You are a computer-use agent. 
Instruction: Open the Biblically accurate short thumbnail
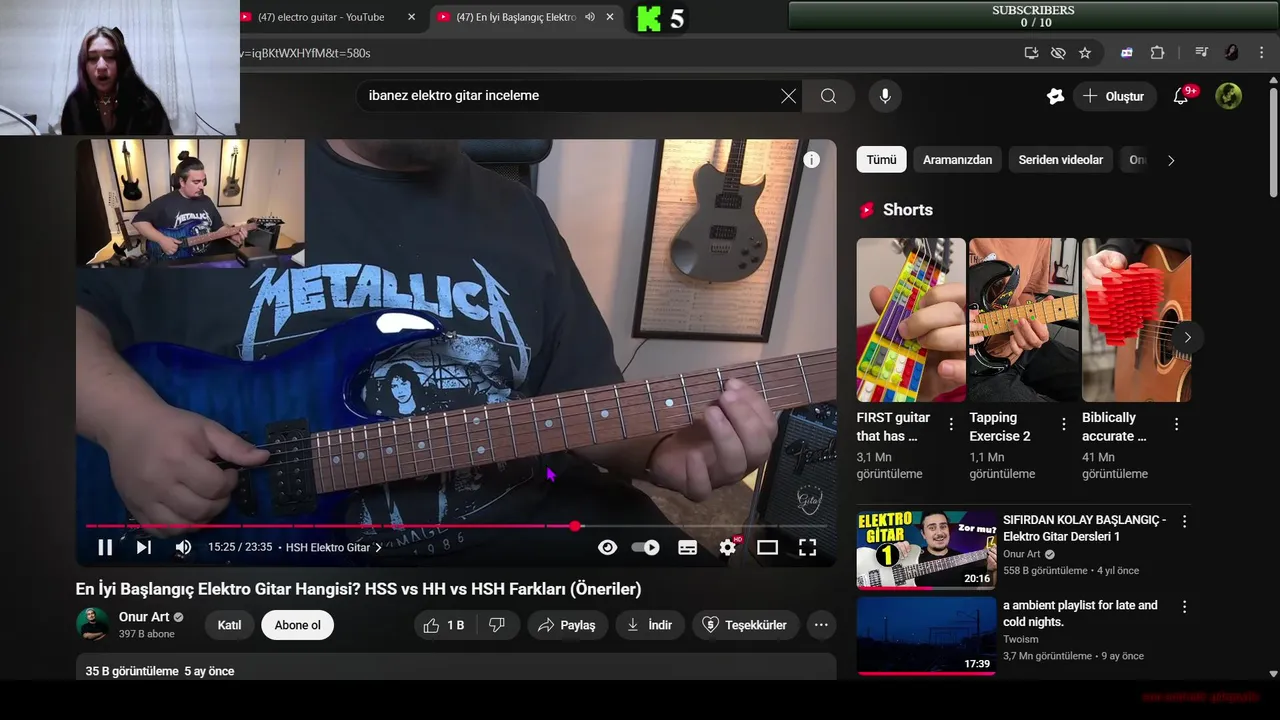click(x=1136, y=320)
